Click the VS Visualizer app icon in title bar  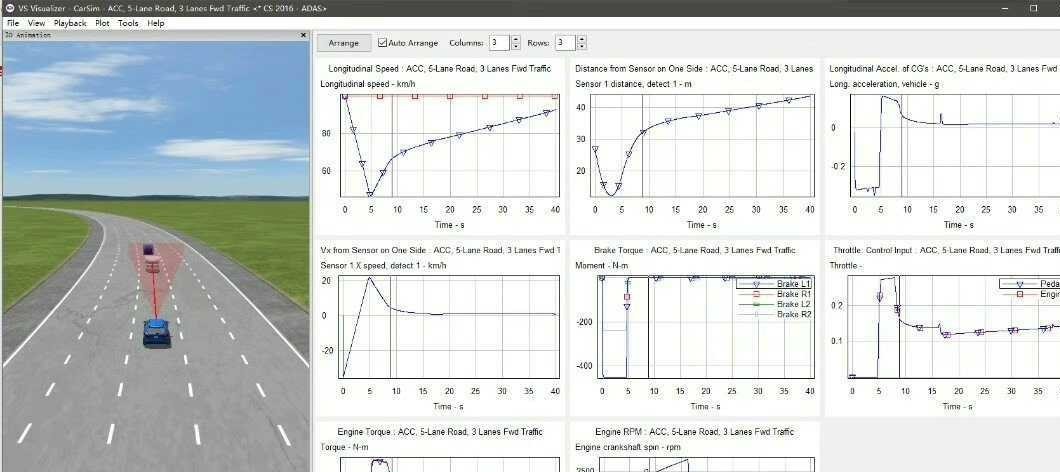pos(10,8)
